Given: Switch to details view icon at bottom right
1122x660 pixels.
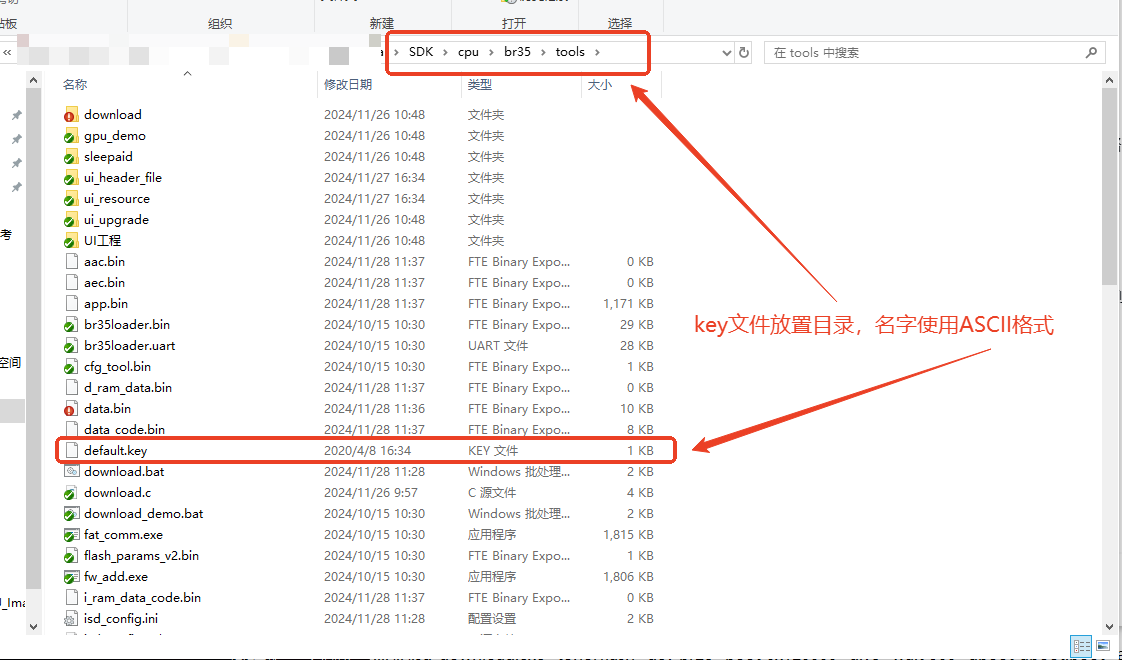Looking at the screenshot, I should coord(1081,645).
